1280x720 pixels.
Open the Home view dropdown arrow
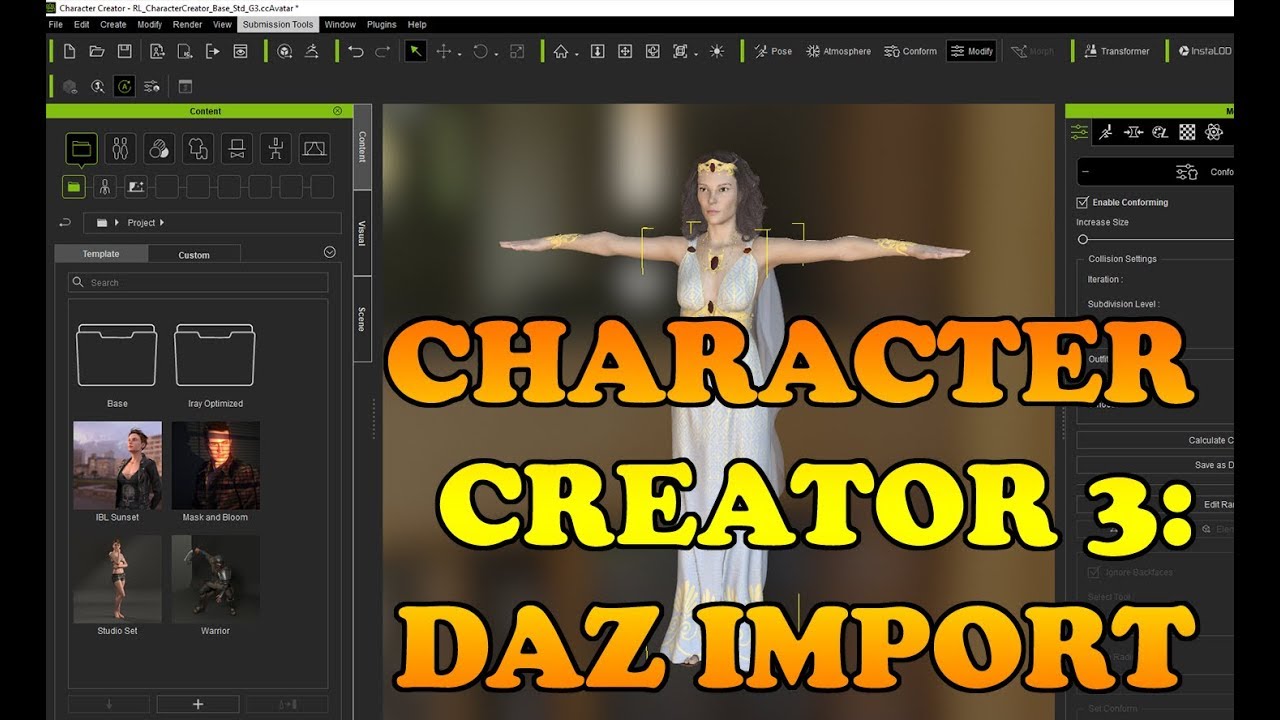click(x=577, y=54)
